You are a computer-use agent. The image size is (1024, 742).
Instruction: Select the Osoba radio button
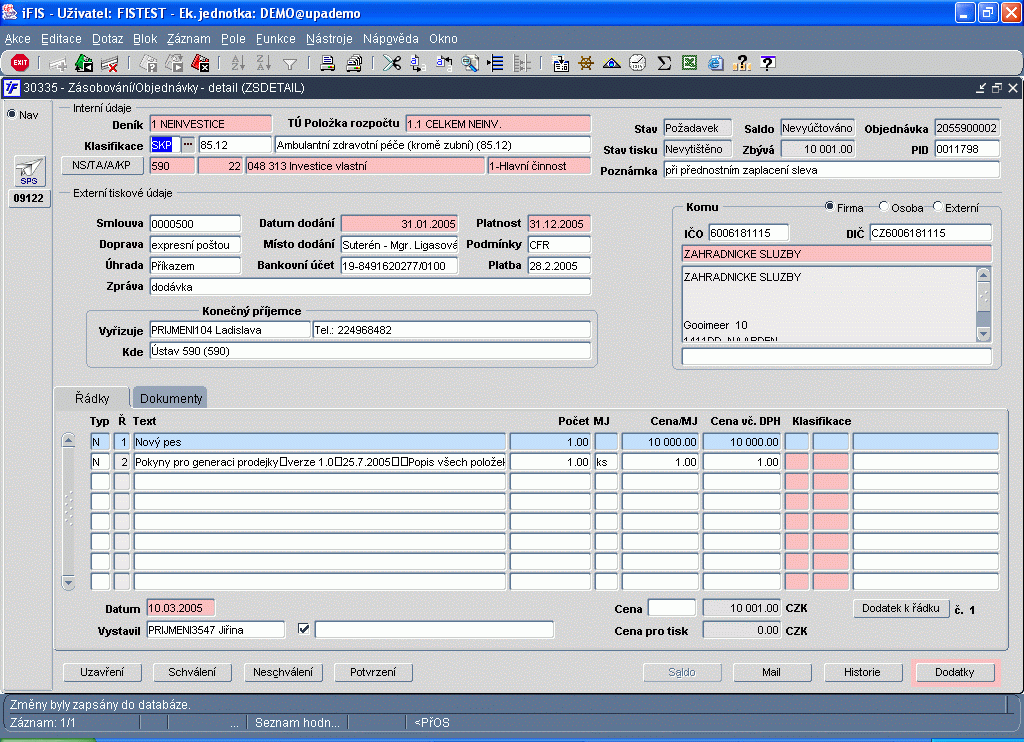[x=883, y=207]
